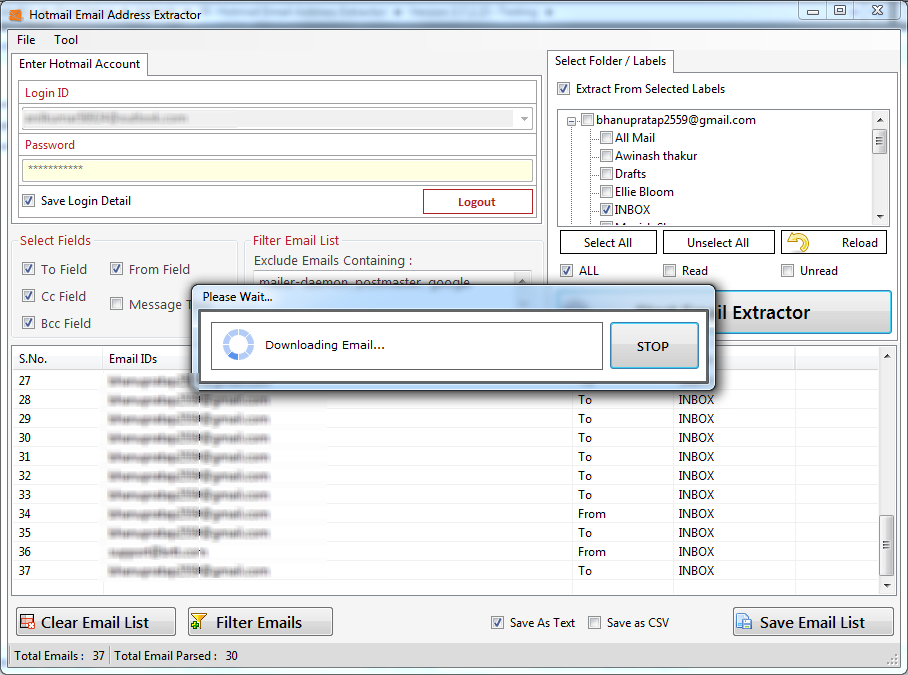Click the Filter Emails button label
Viewport: 908px width, 675px height.
tap(259, 622)
